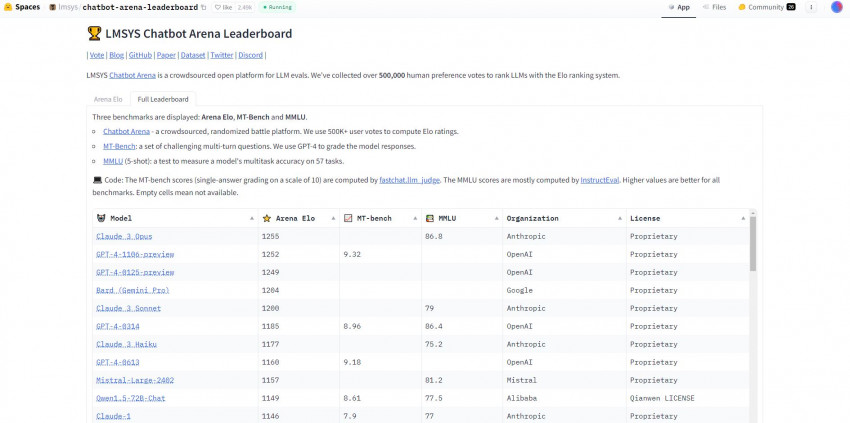This screenshot has width=850, height=423.
Task: Follow the Discord link
Action: [x=252, y=55]
